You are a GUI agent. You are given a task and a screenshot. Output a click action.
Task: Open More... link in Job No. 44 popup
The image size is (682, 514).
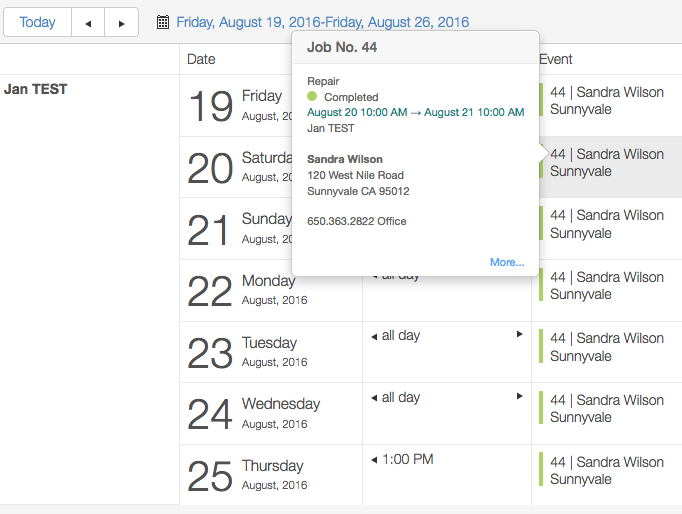pos(507,262)
